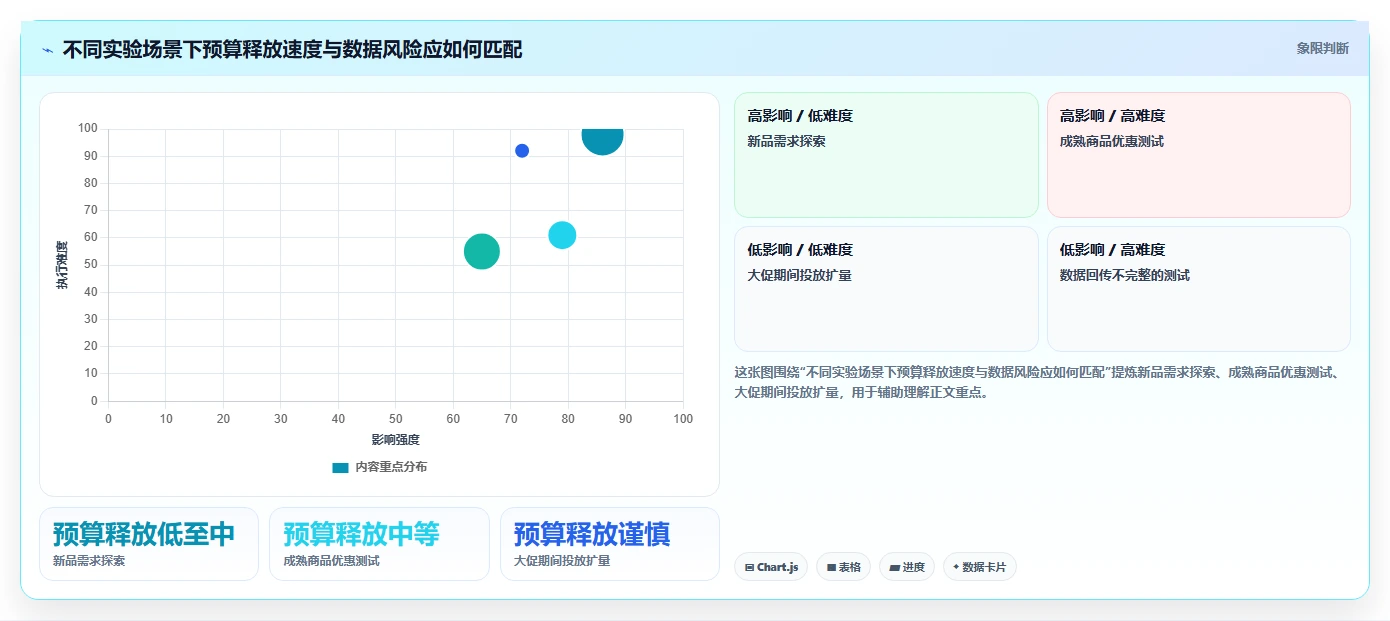Click the sparkle icon in 数据卡片 tag
Image resolution: width=1390 pixels, height=621 pixels.
tap(956, 567)
